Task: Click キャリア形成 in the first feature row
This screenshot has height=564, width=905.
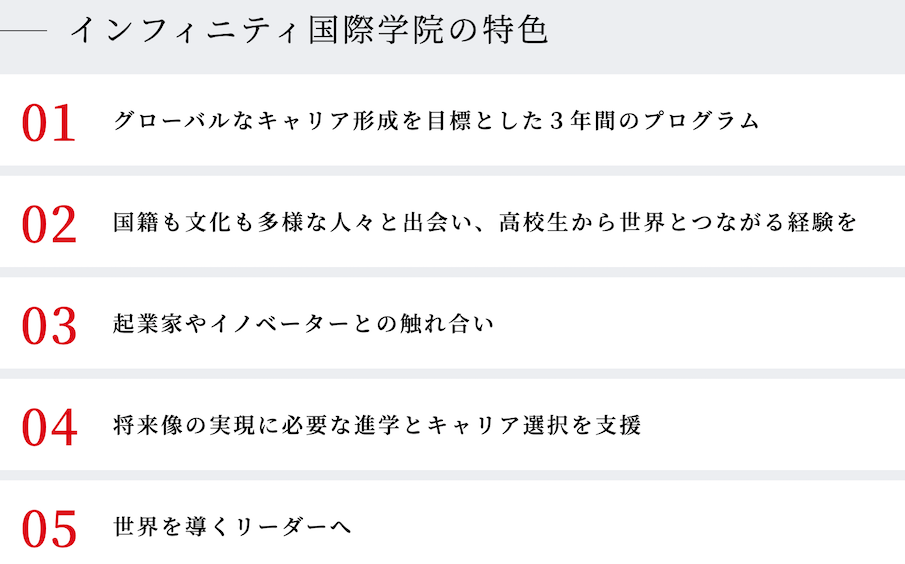Action: pos(327,121)
